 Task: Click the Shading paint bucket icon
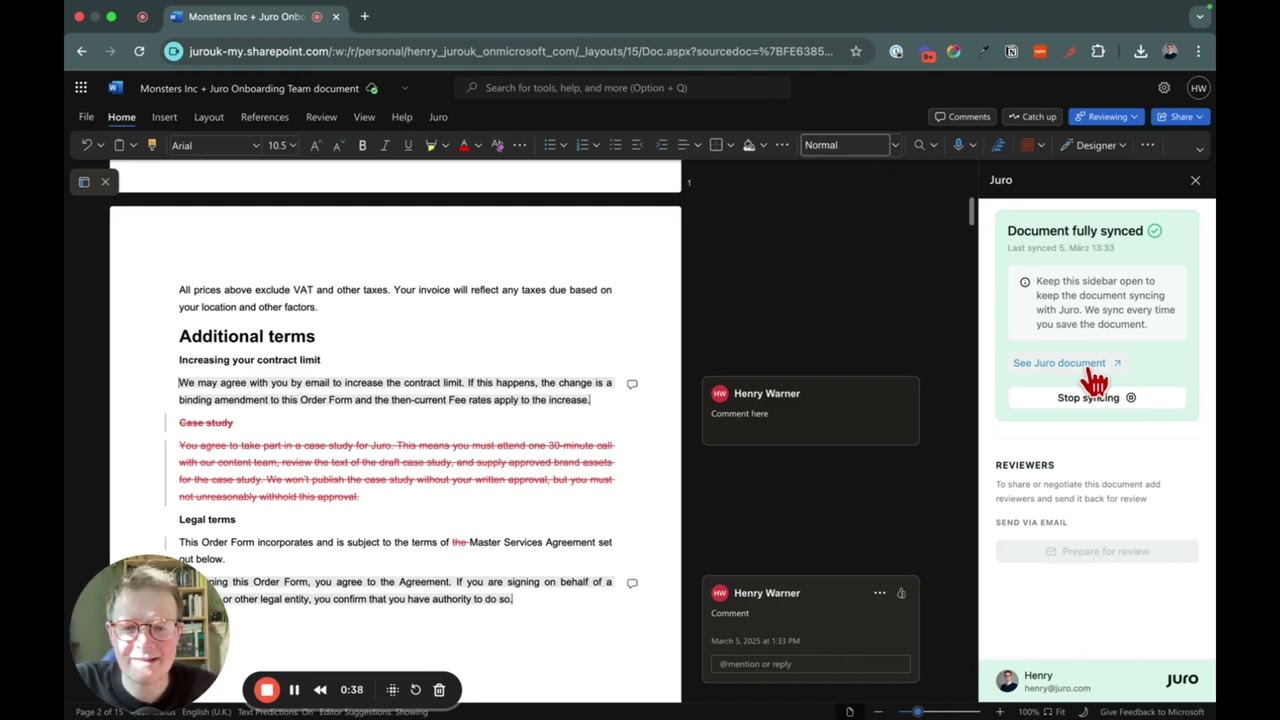(749, 145)
